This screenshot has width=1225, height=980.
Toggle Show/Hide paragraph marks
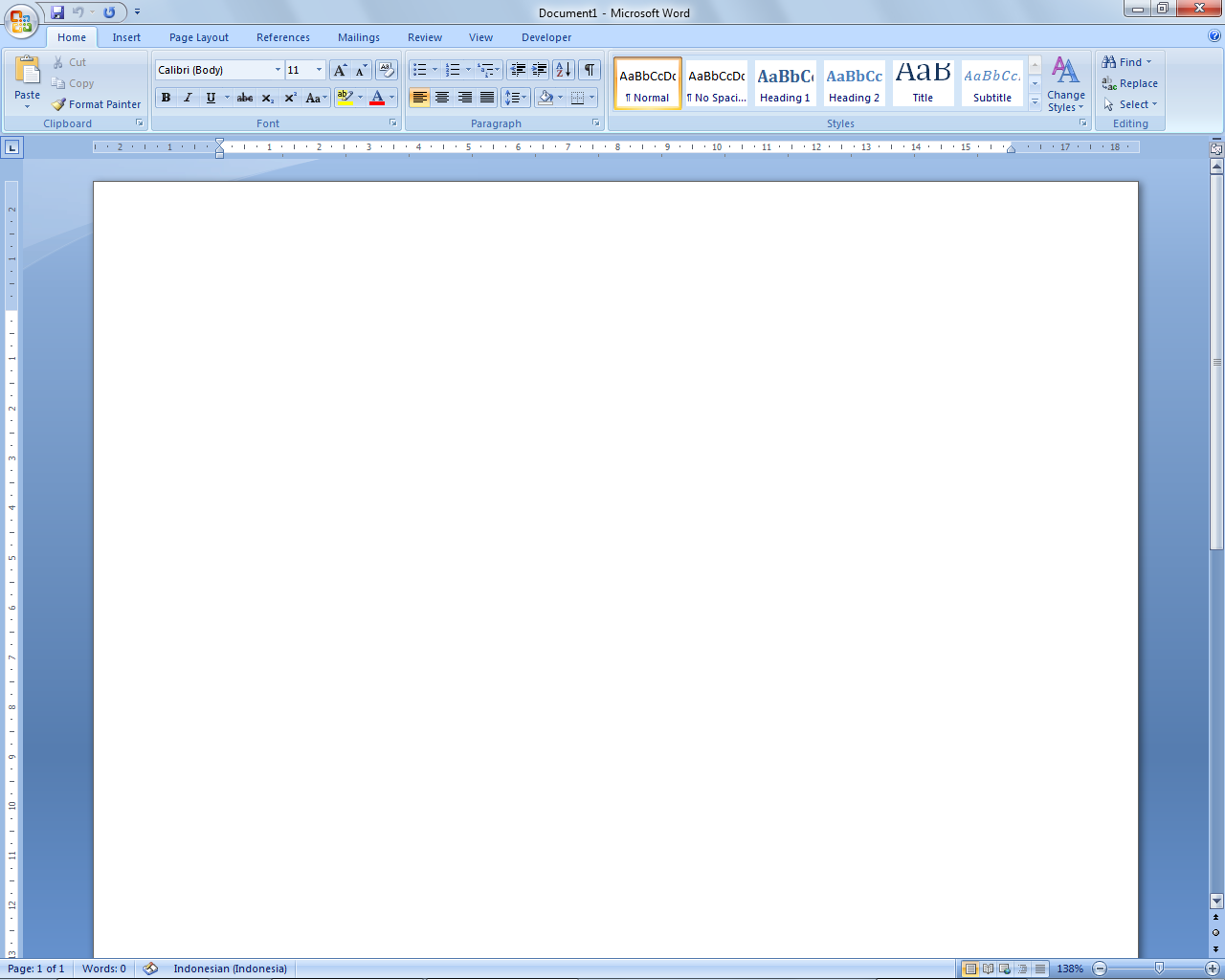[590, 70]
